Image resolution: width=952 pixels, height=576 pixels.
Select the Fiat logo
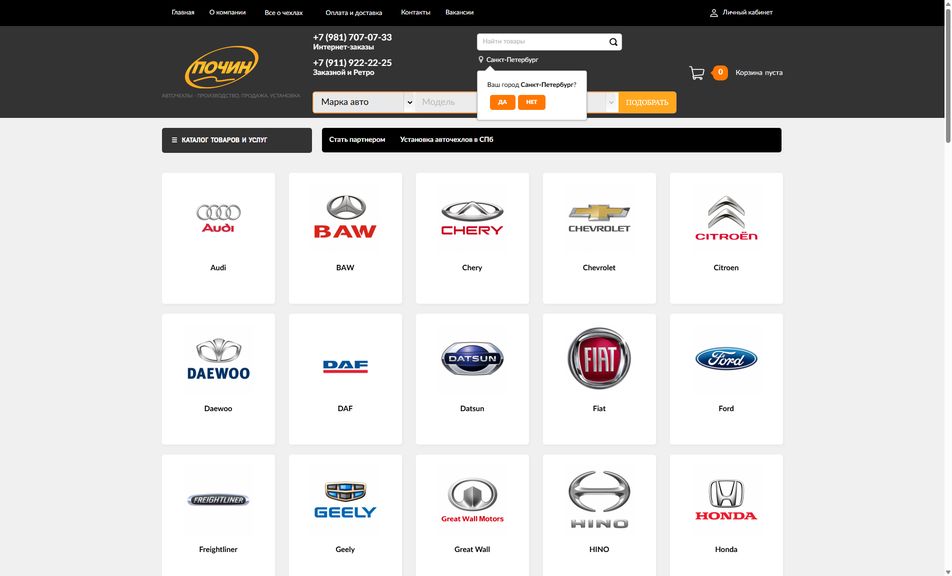point(599,358)
